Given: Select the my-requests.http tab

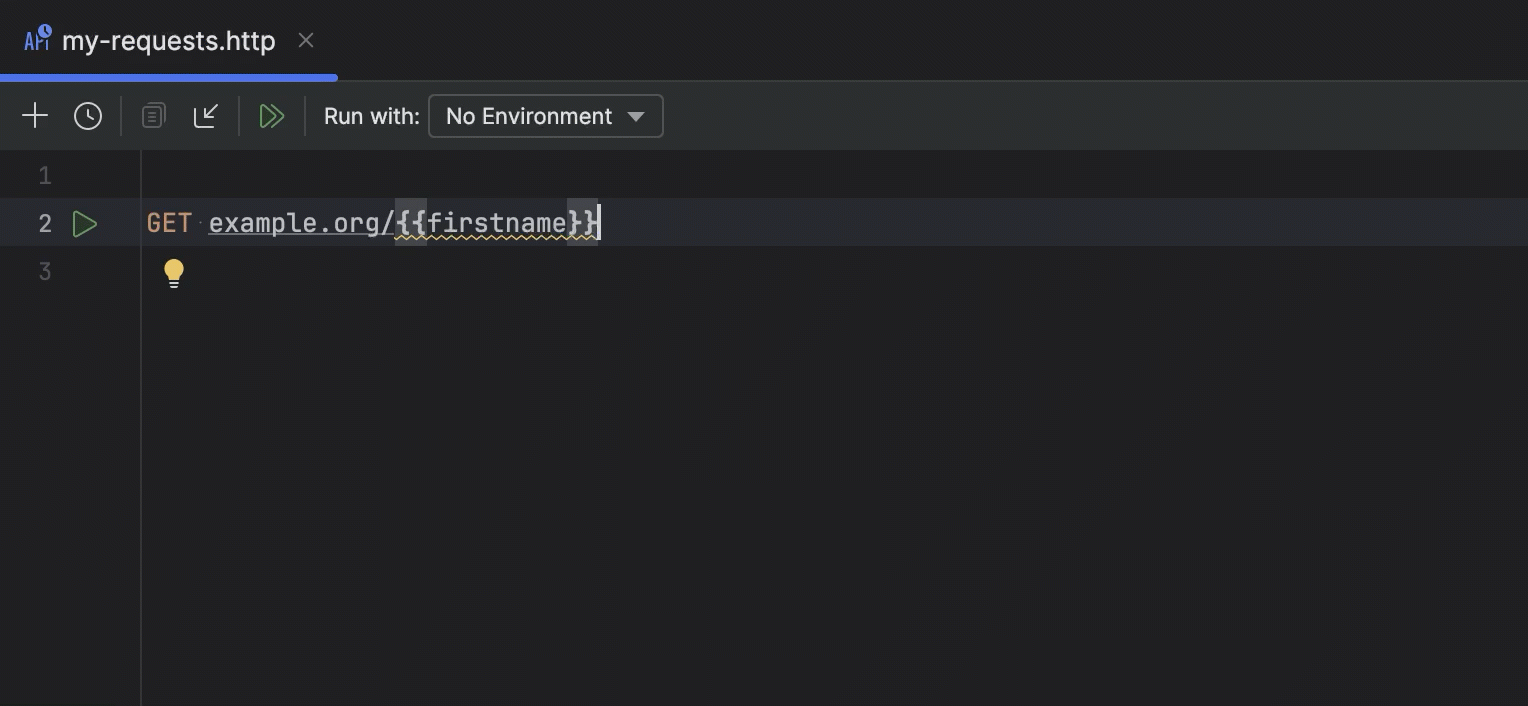Looking at the screenshot, I should (x=168, y=40).
